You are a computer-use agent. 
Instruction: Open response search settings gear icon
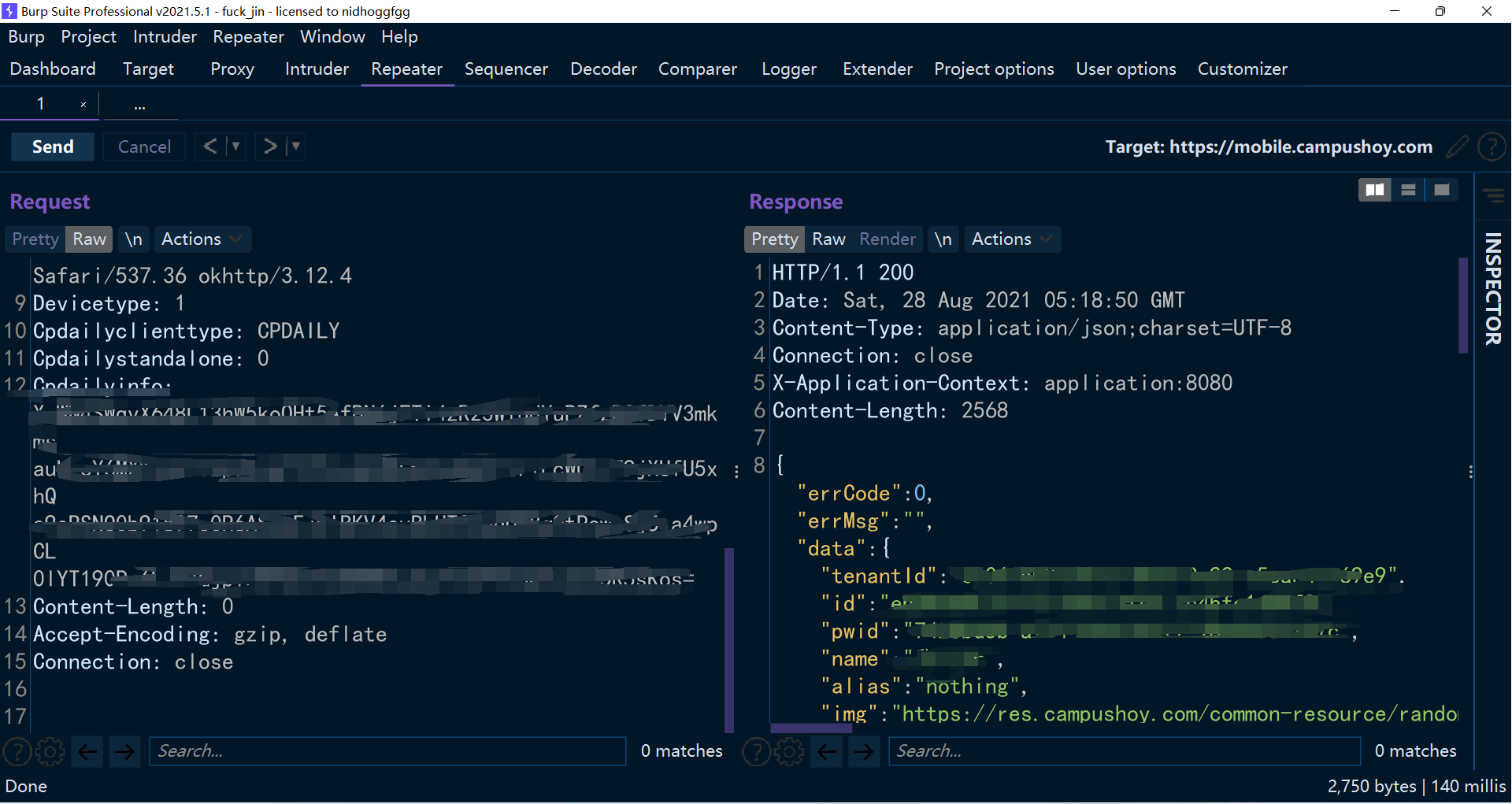[x=789, y=751]
